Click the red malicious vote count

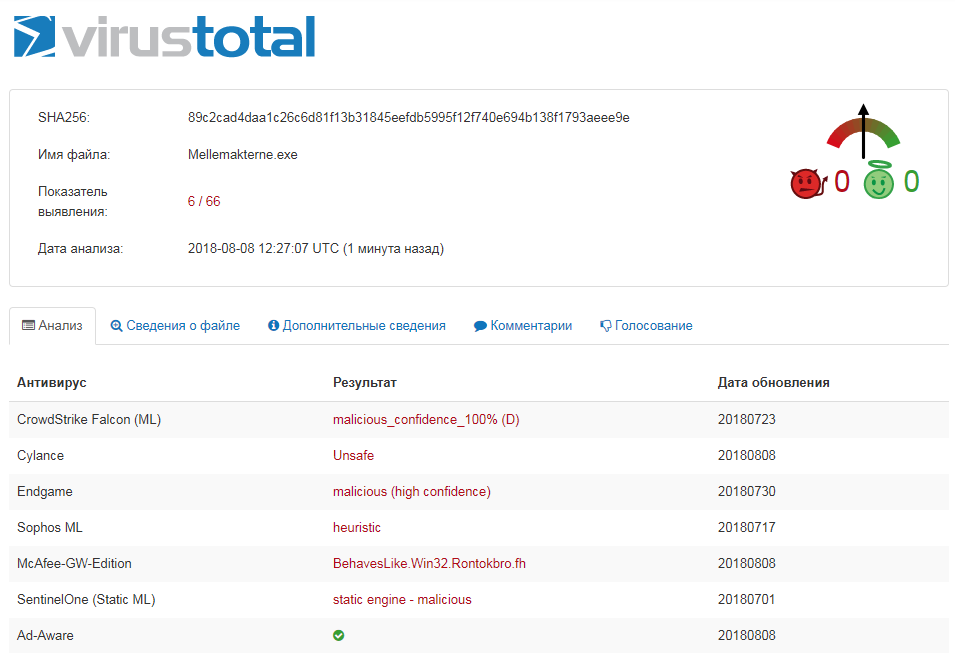coord(842,182)
